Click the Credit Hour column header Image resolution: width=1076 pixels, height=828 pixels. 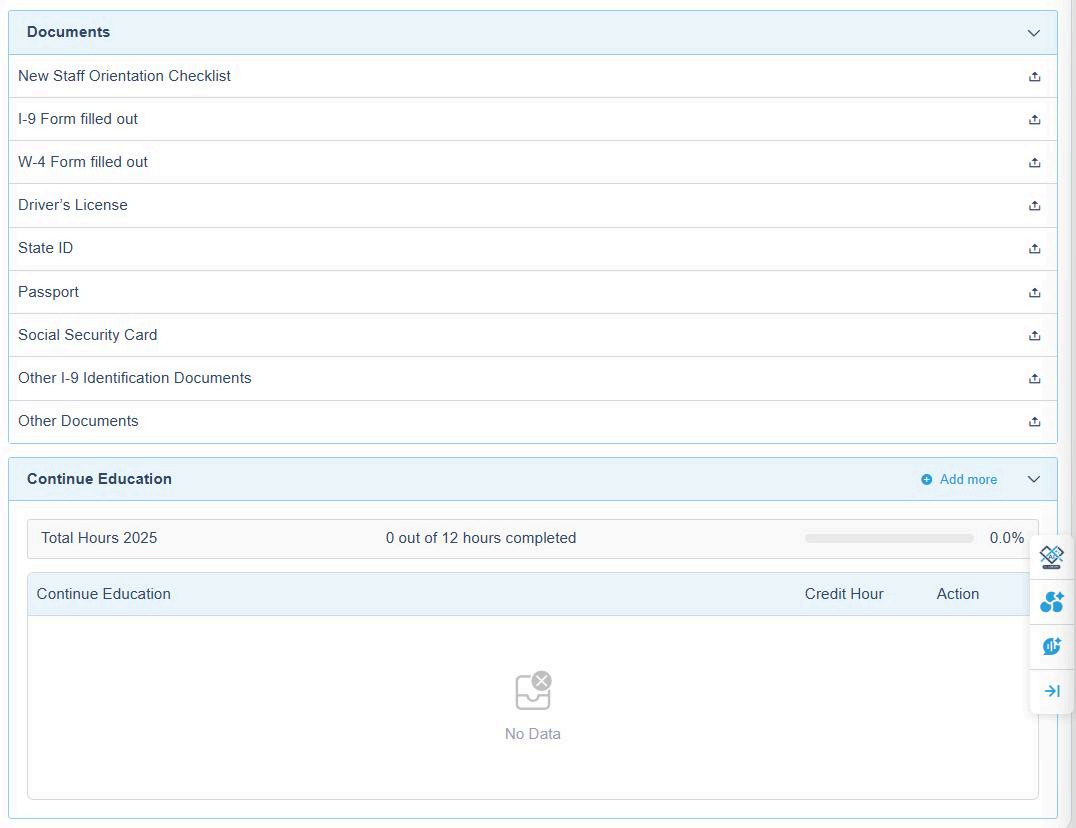tap(843, 594)
